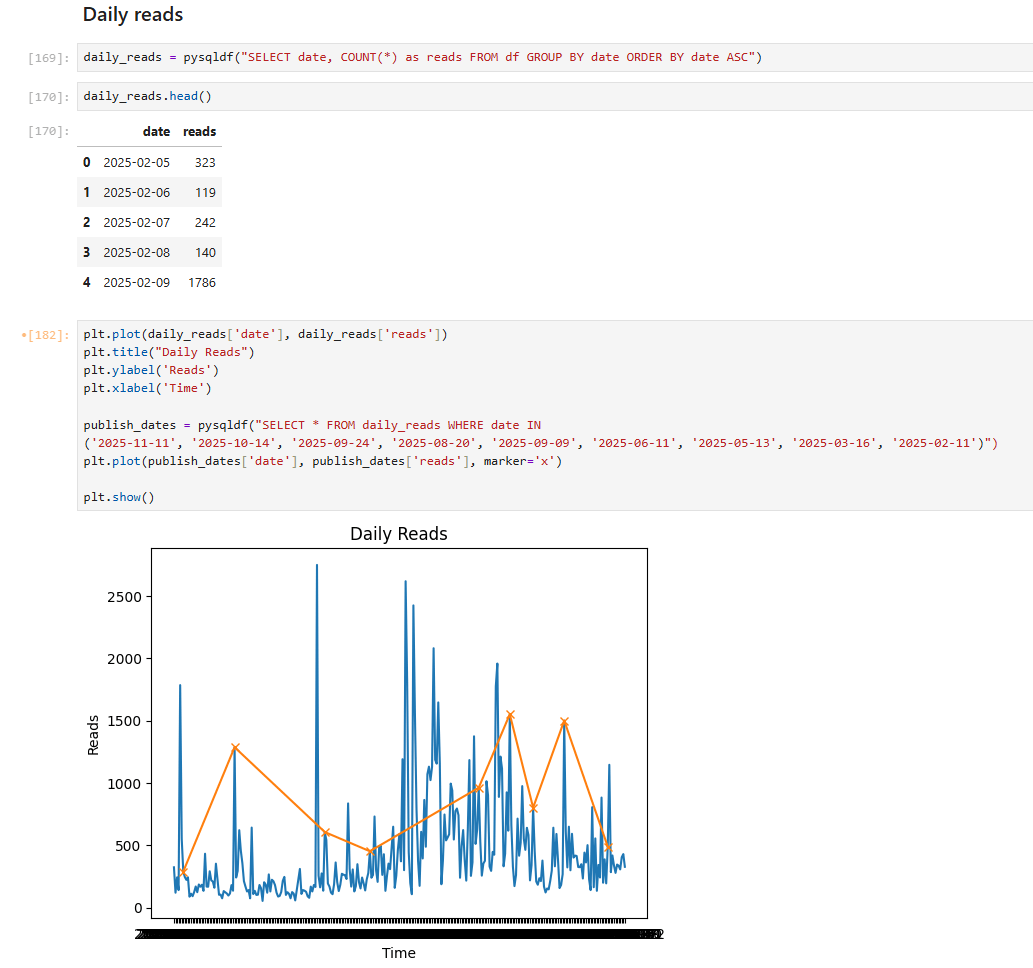
Task: Click the 2500 tick label on the y-axis
Action: (x=124, y=597)
